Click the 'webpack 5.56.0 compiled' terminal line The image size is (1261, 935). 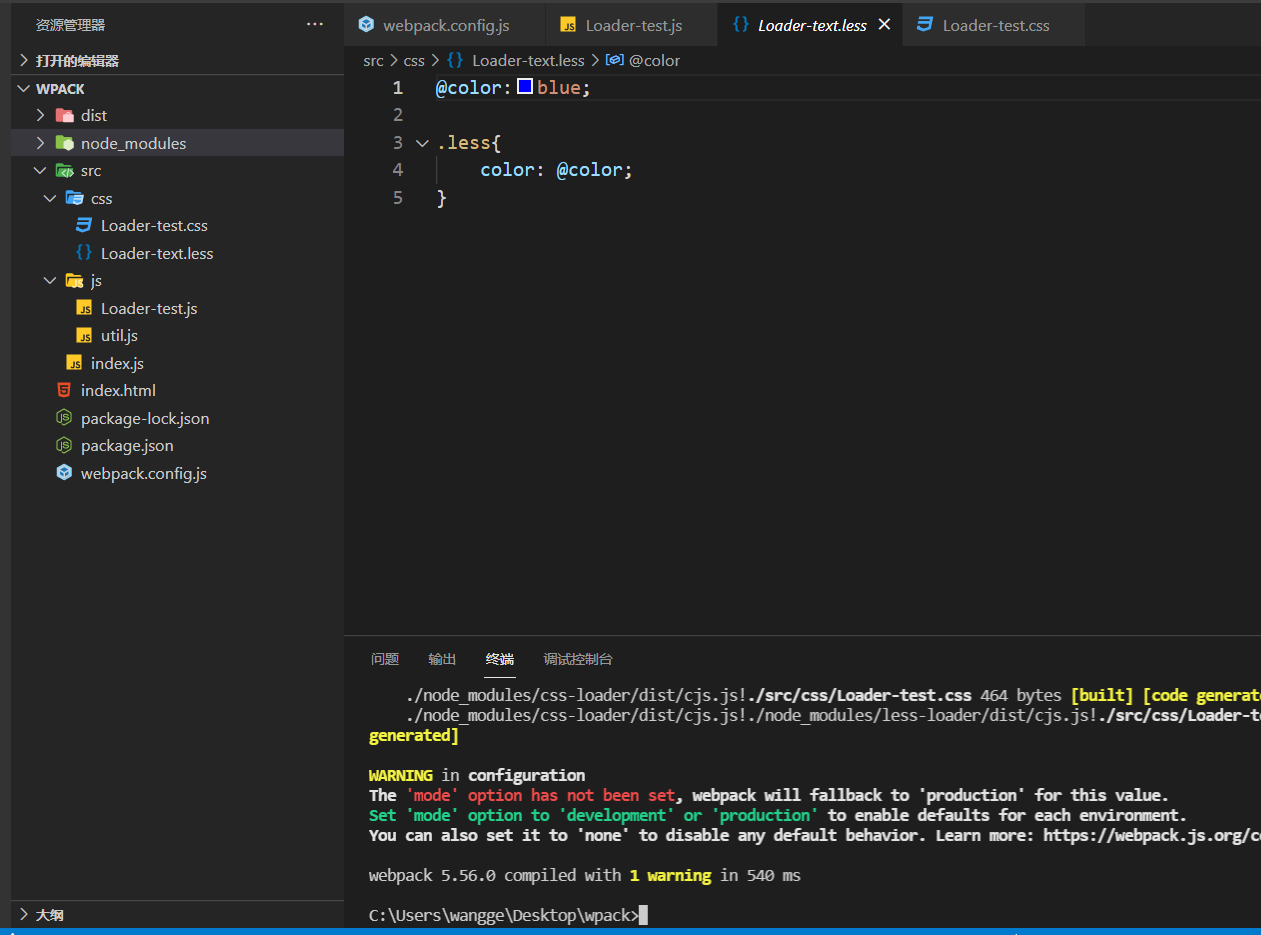click(x=585, y=875)
